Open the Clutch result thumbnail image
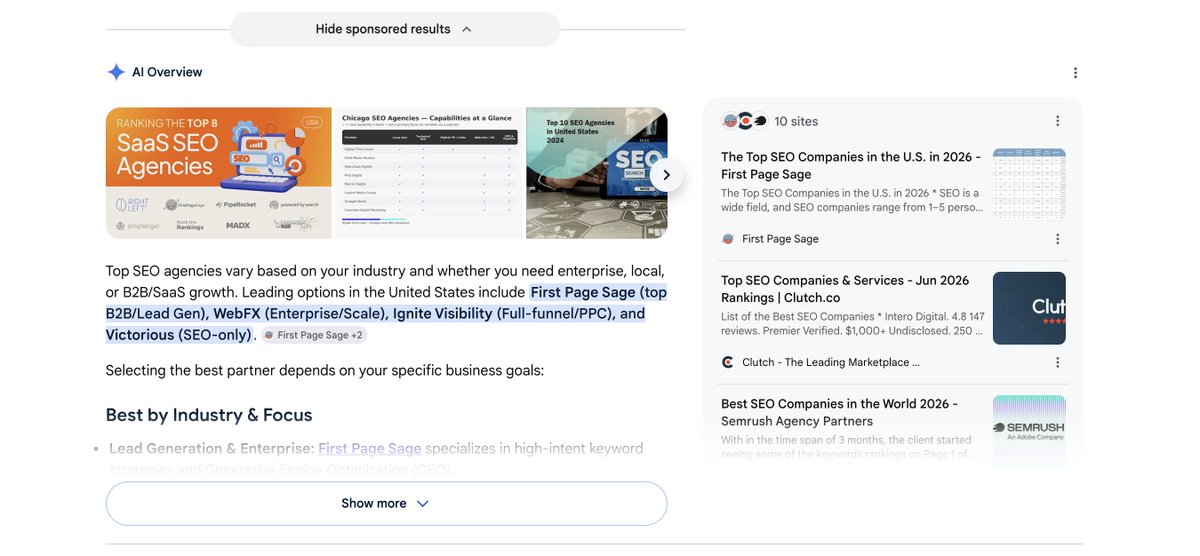The width and height of the screenshot is (1200, 556). tap(1029, 308)
